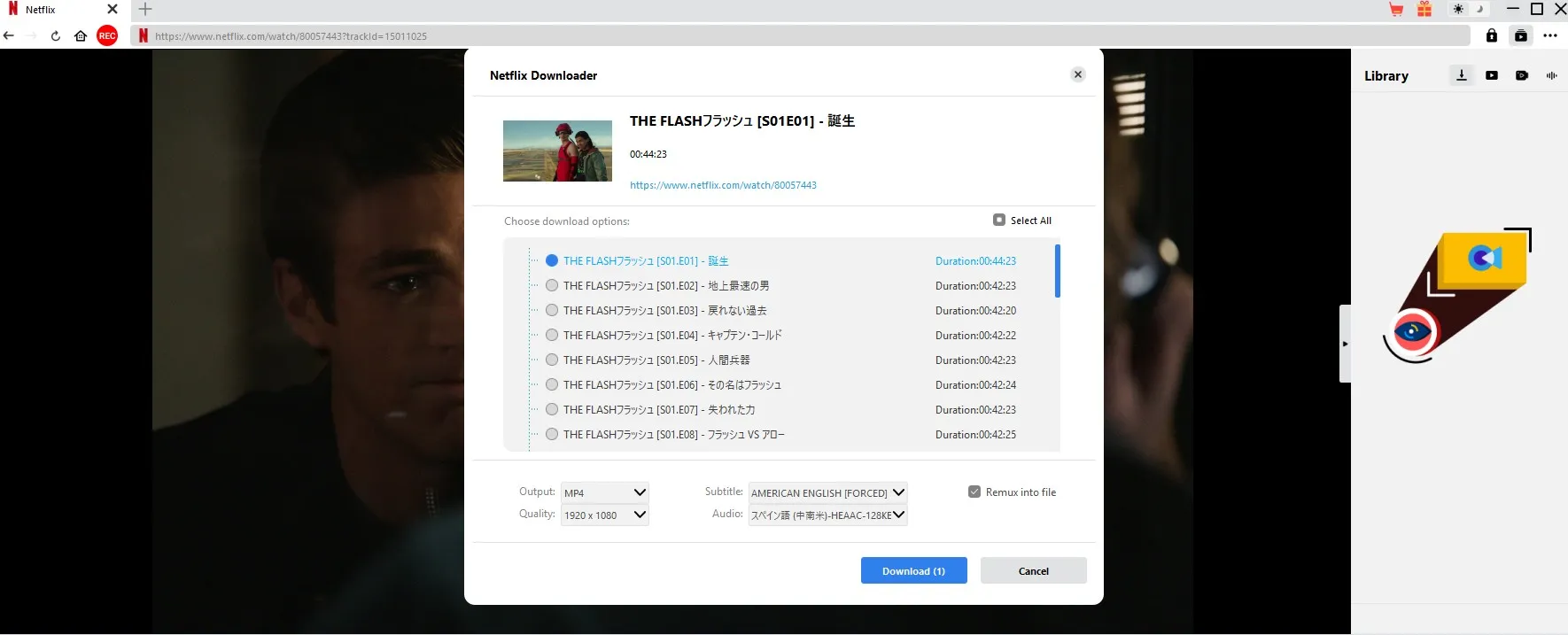The width and height of the screenshot is (1568, 635).
Task: Click the Library heading
Action: point(1386,76)
